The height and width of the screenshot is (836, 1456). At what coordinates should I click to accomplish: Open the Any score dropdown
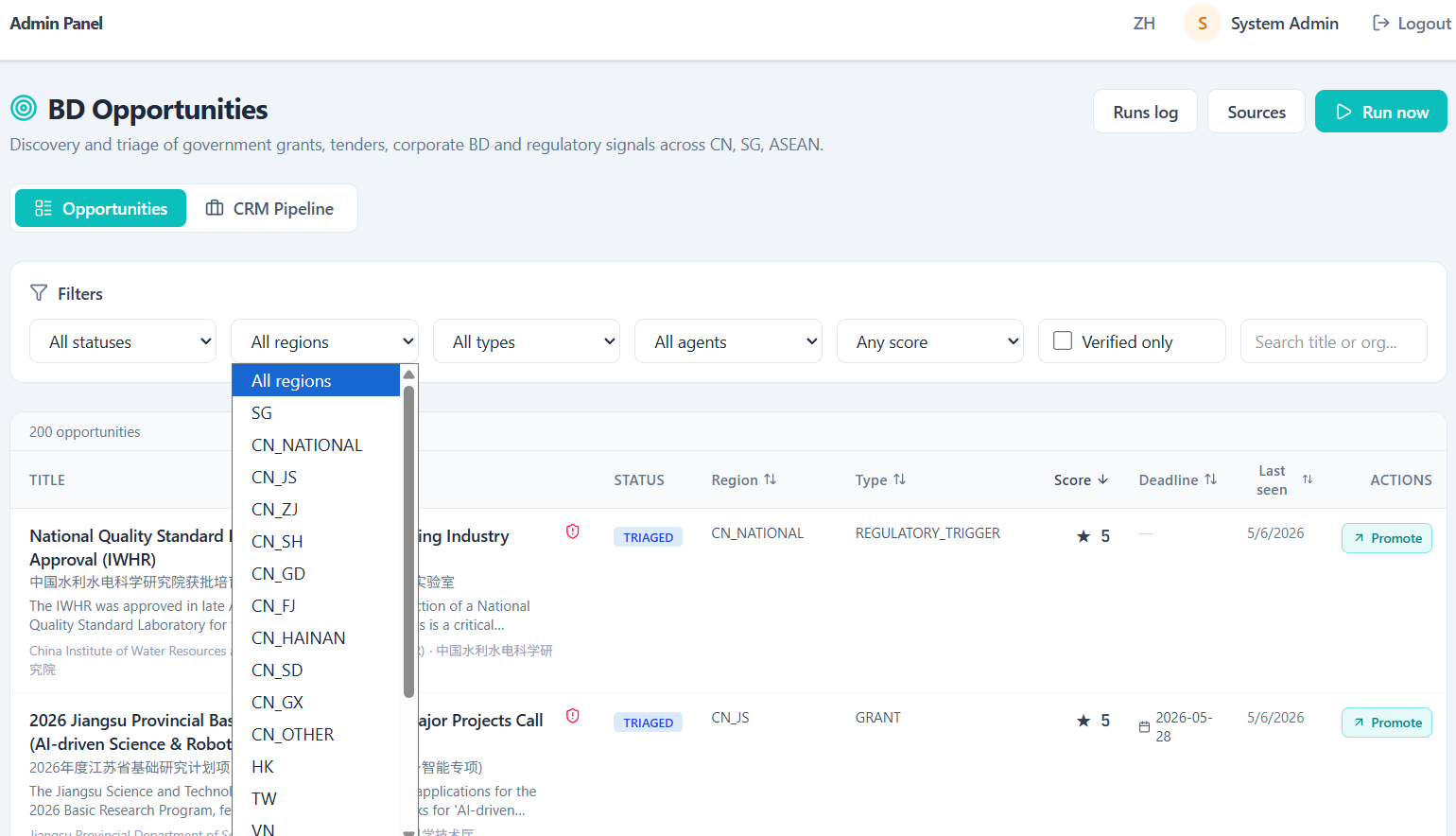pyautogui.click(x=930, y=341)
